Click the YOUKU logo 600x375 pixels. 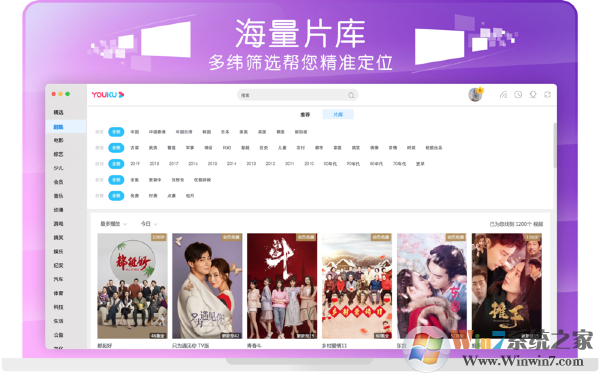pos(108,95)
